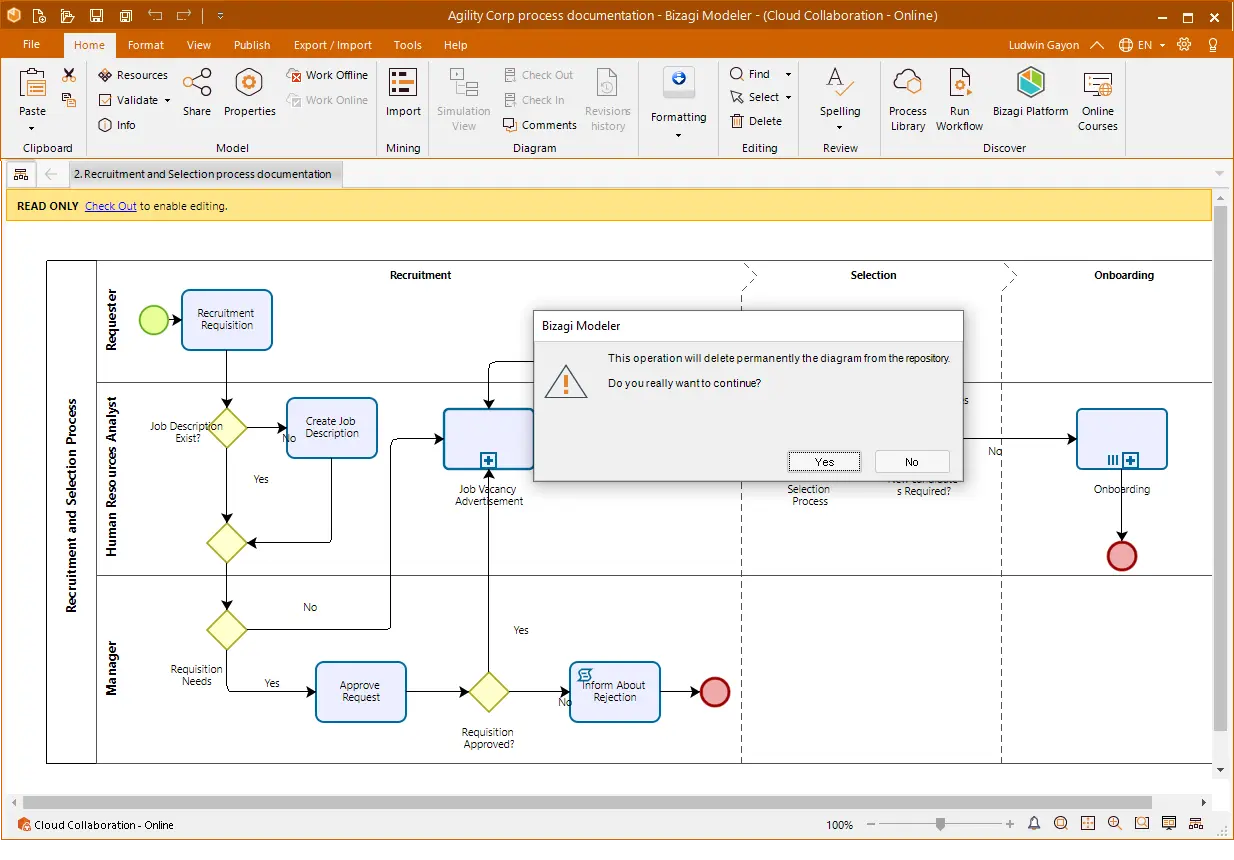
Task: Open model Properties from the ribbon
Action: (249, 92)
